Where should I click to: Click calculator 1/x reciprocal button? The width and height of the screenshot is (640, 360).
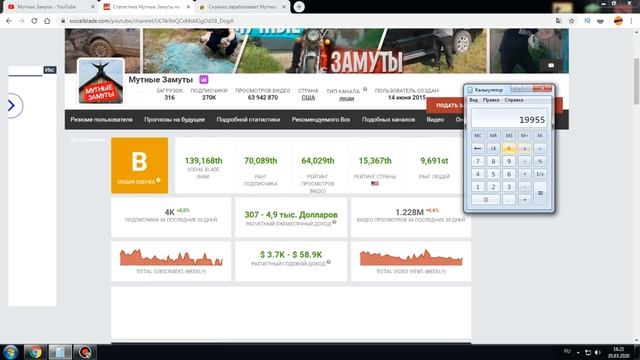pos(540,174)
